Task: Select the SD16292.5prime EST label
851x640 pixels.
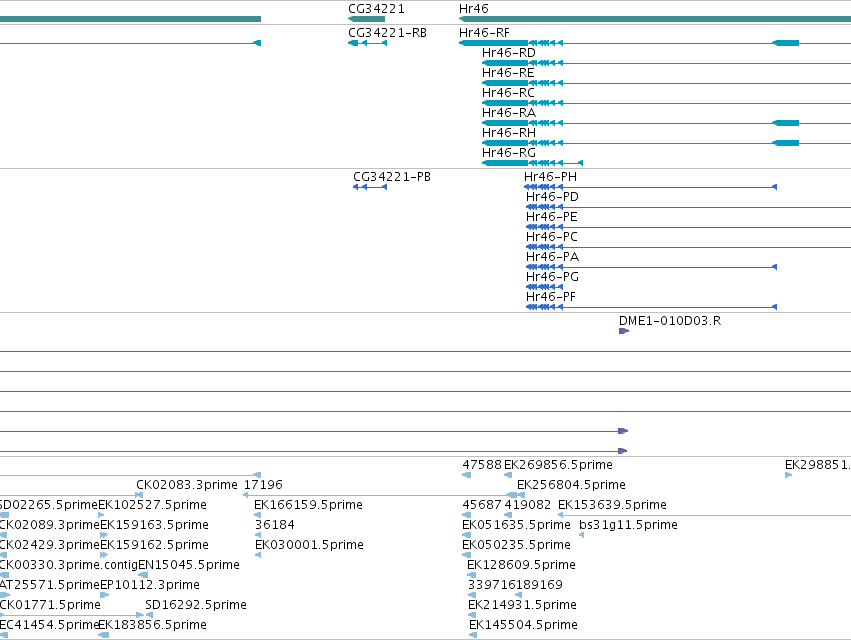Action: (x=196, y=605)
